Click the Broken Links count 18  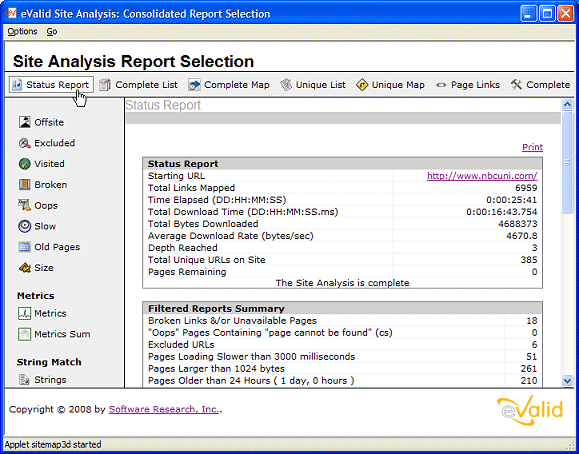tap(532, 321)
